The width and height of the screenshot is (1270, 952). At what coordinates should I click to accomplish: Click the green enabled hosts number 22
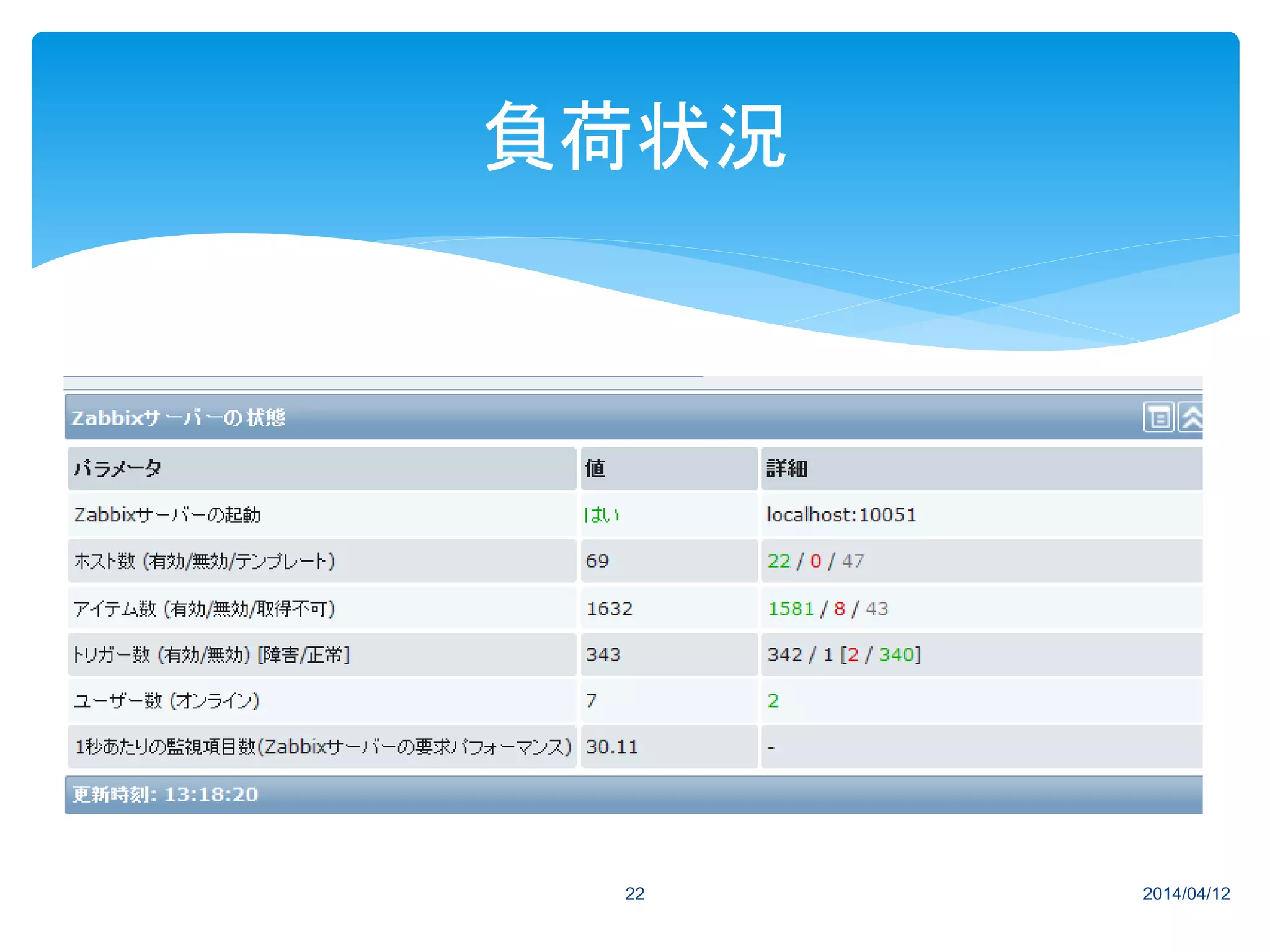(x=779, y=561)
